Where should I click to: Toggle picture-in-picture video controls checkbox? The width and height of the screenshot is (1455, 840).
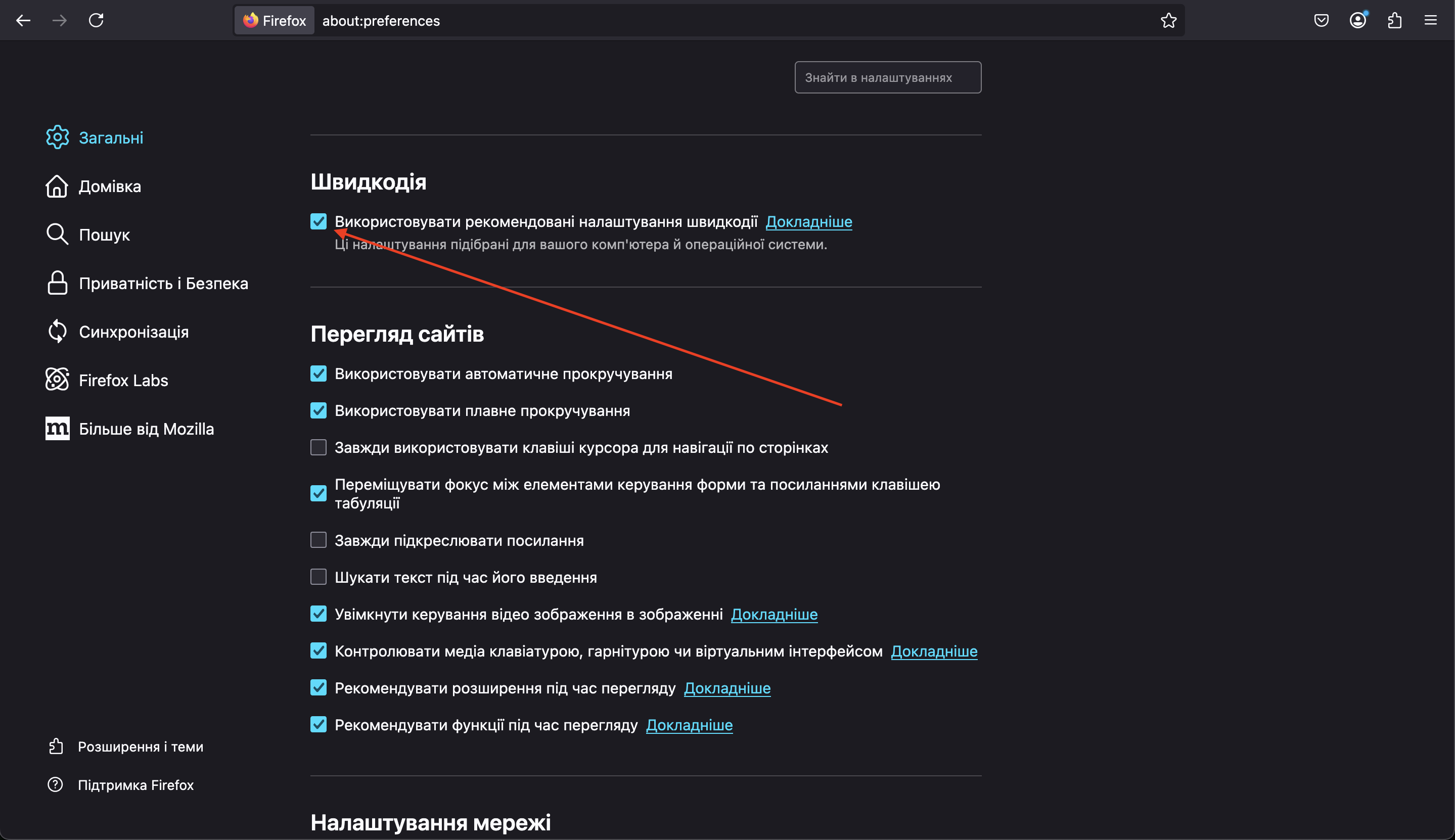pos(319,615)
